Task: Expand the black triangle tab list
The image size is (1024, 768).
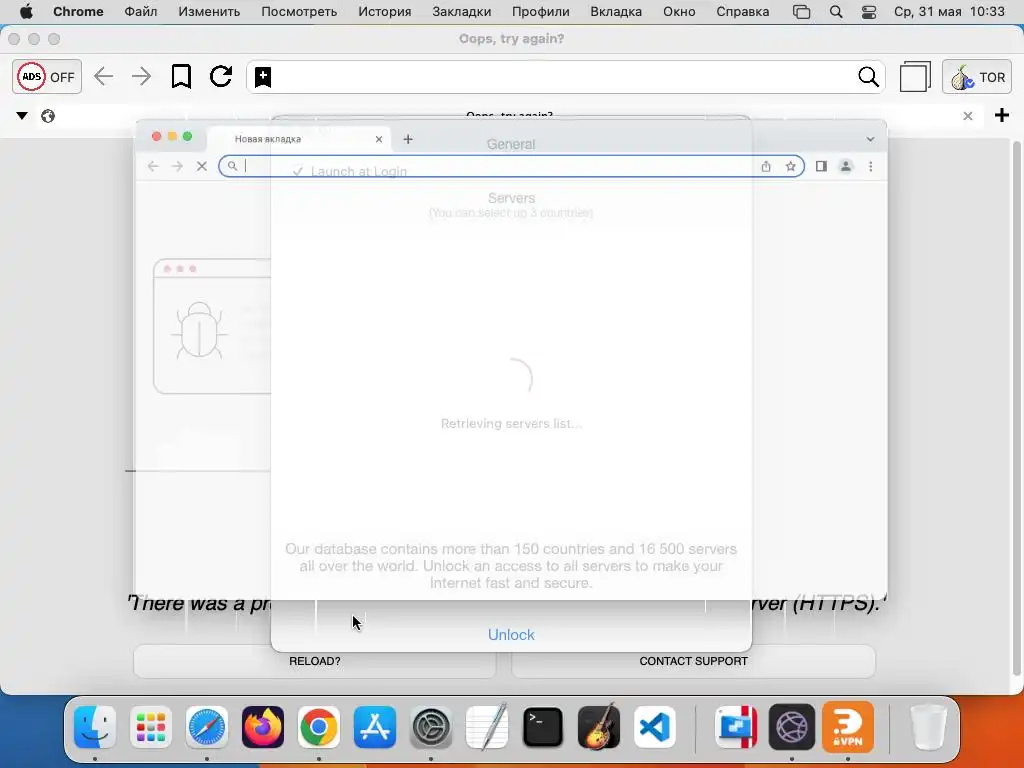Action: click(22, 116)
